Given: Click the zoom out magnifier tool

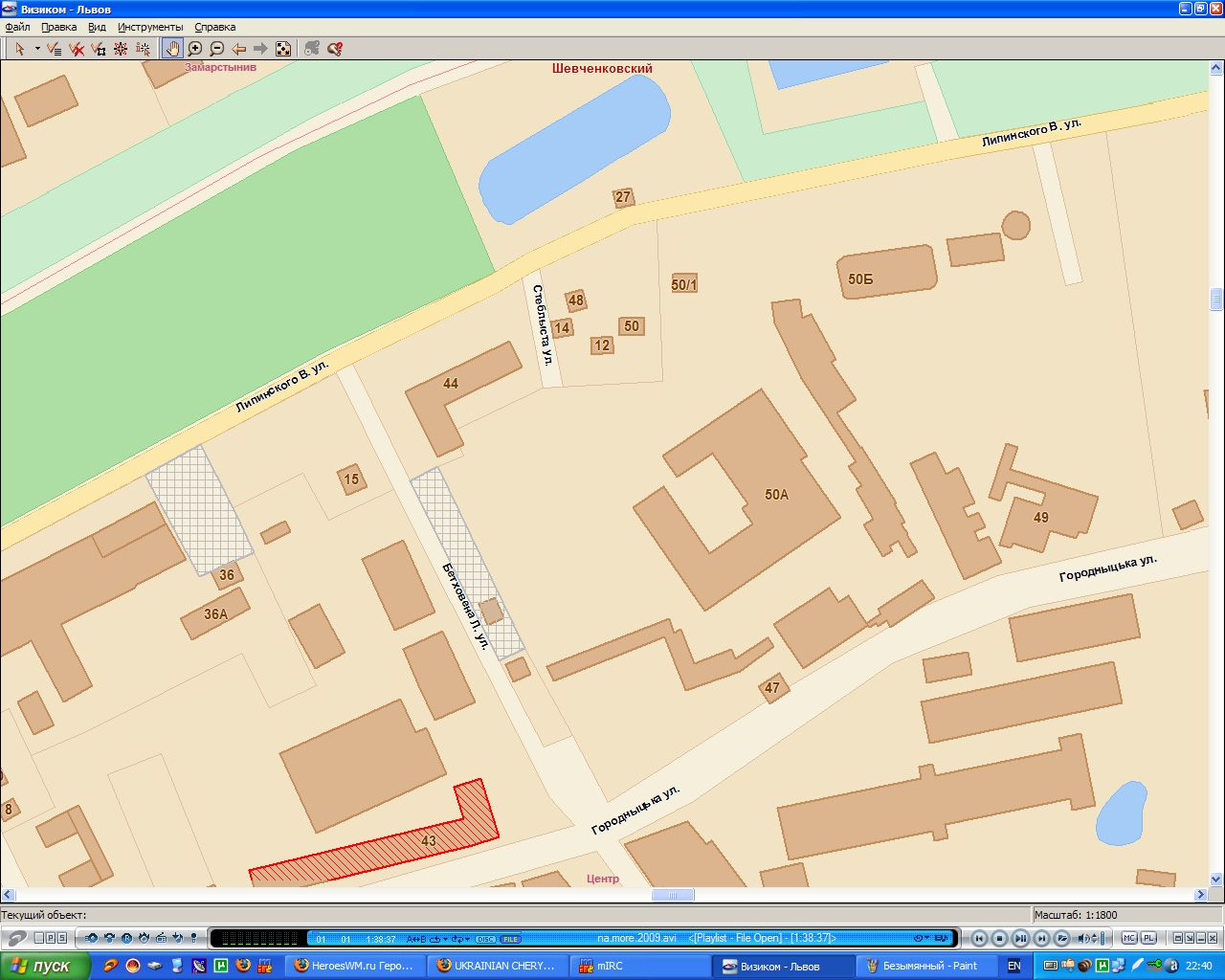Looking at the screenshot, I should 217,49.
